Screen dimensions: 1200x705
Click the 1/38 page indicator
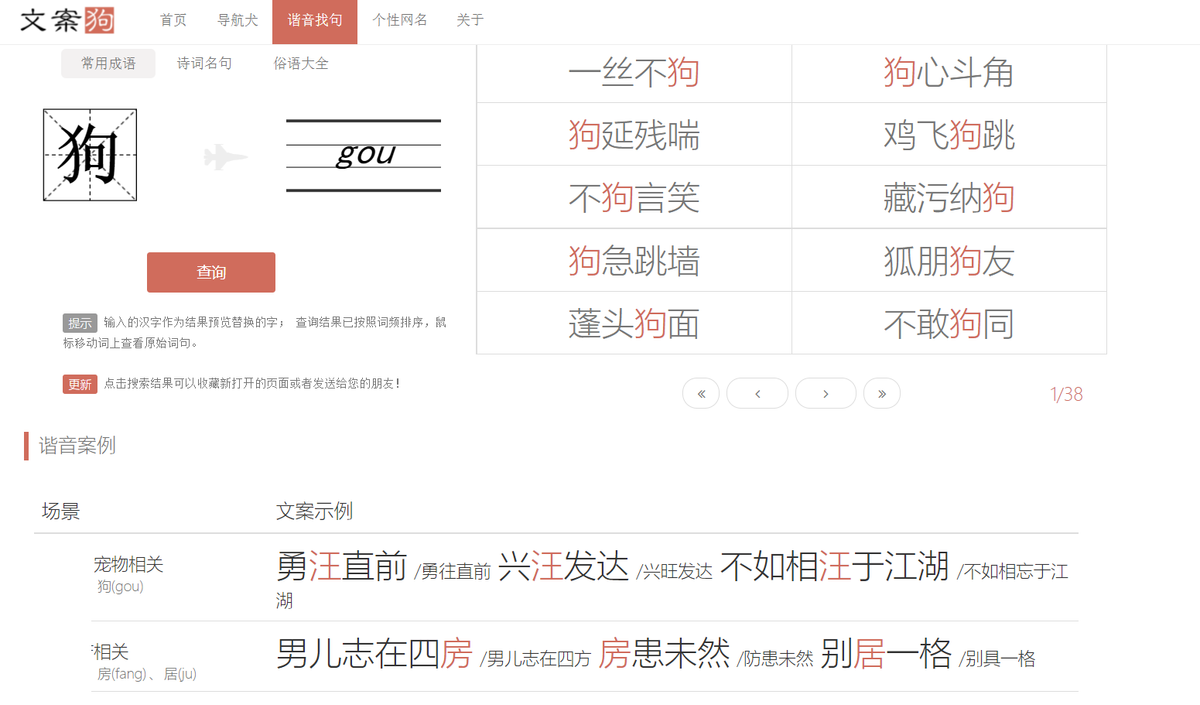pyautogui.click(x=1065, y=394)
